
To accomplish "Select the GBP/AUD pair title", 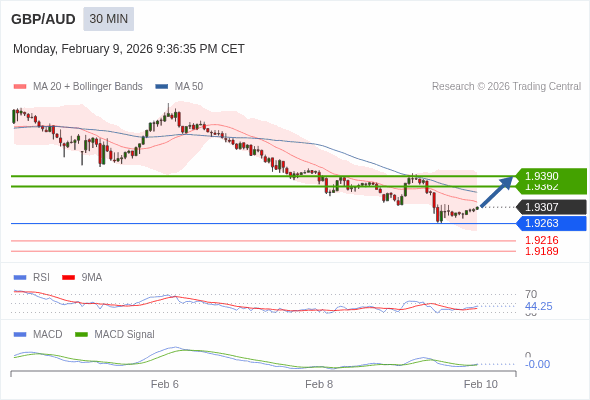I will click(43, 19).
